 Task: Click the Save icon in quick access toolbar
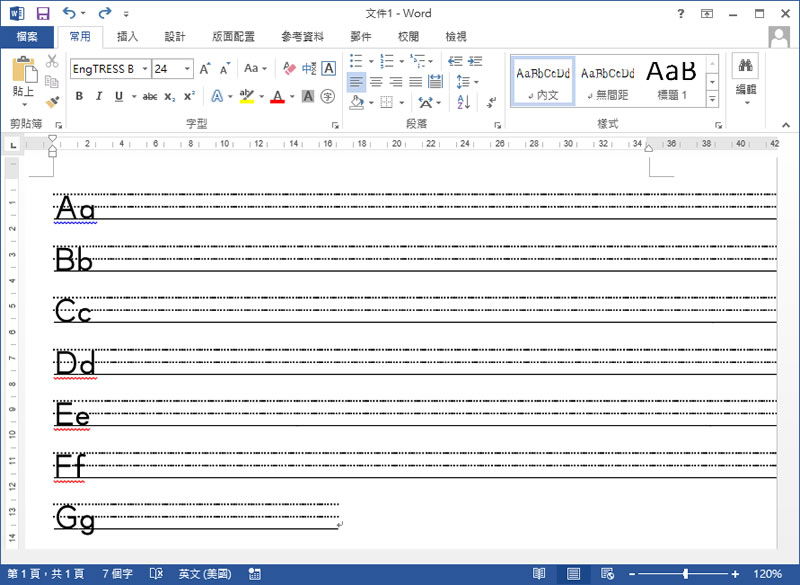(x=42, y=13)
